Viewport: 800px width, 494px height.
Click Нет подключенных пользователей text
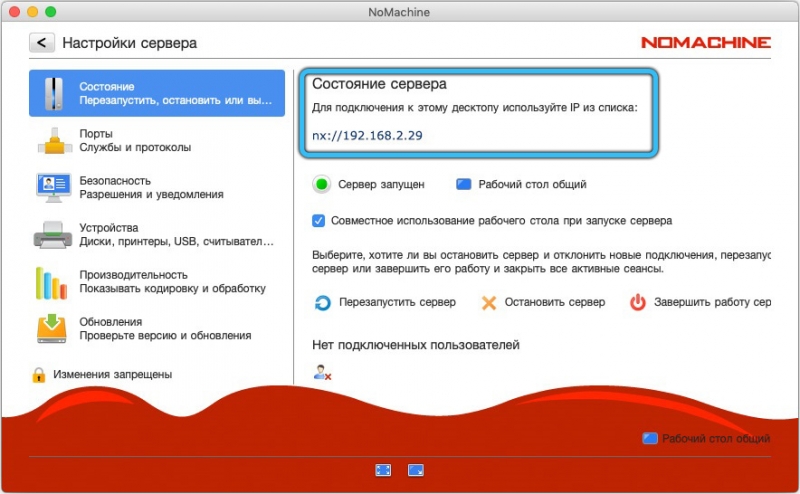tap(416, 345)
